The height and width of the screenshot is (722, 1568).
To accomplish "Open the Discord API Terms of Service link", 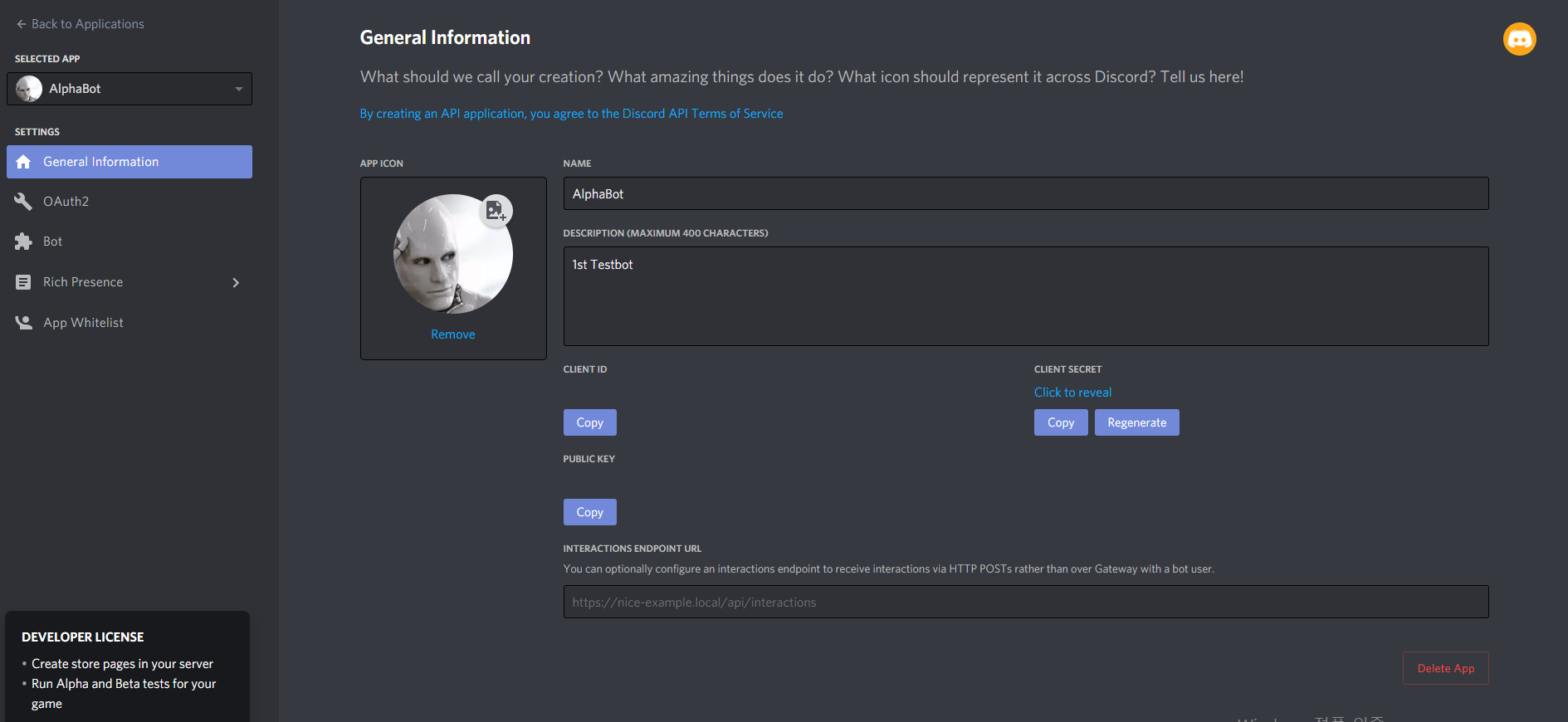I will coord(571,114).
